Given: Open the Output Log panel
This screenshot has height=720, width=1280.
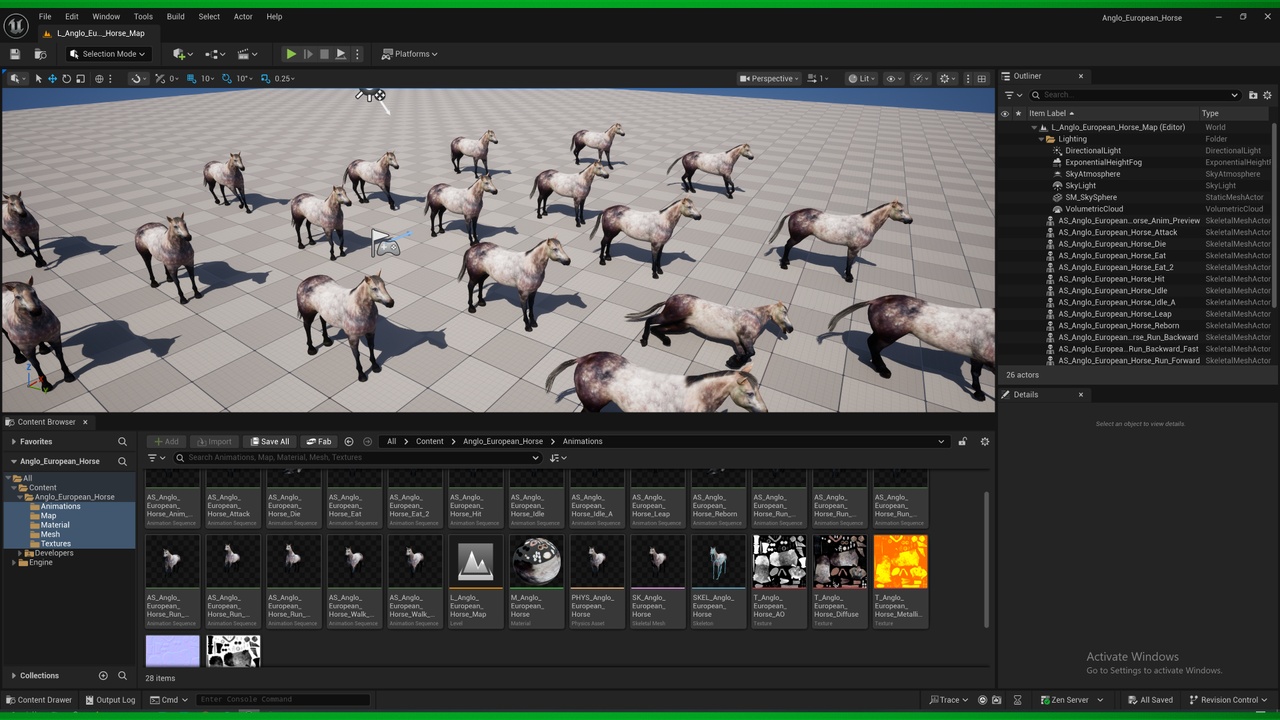Looking at the screenshot, I should click(109, 700).
